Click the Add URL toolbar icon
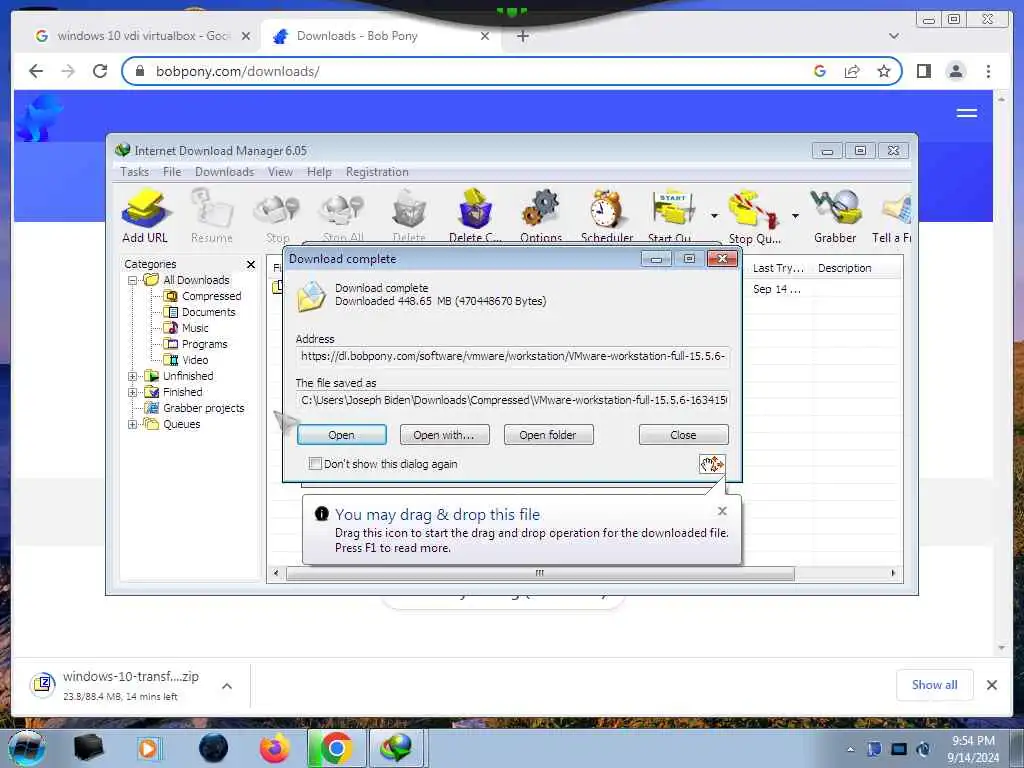1024x768 pixels. (x=145, y=216)
